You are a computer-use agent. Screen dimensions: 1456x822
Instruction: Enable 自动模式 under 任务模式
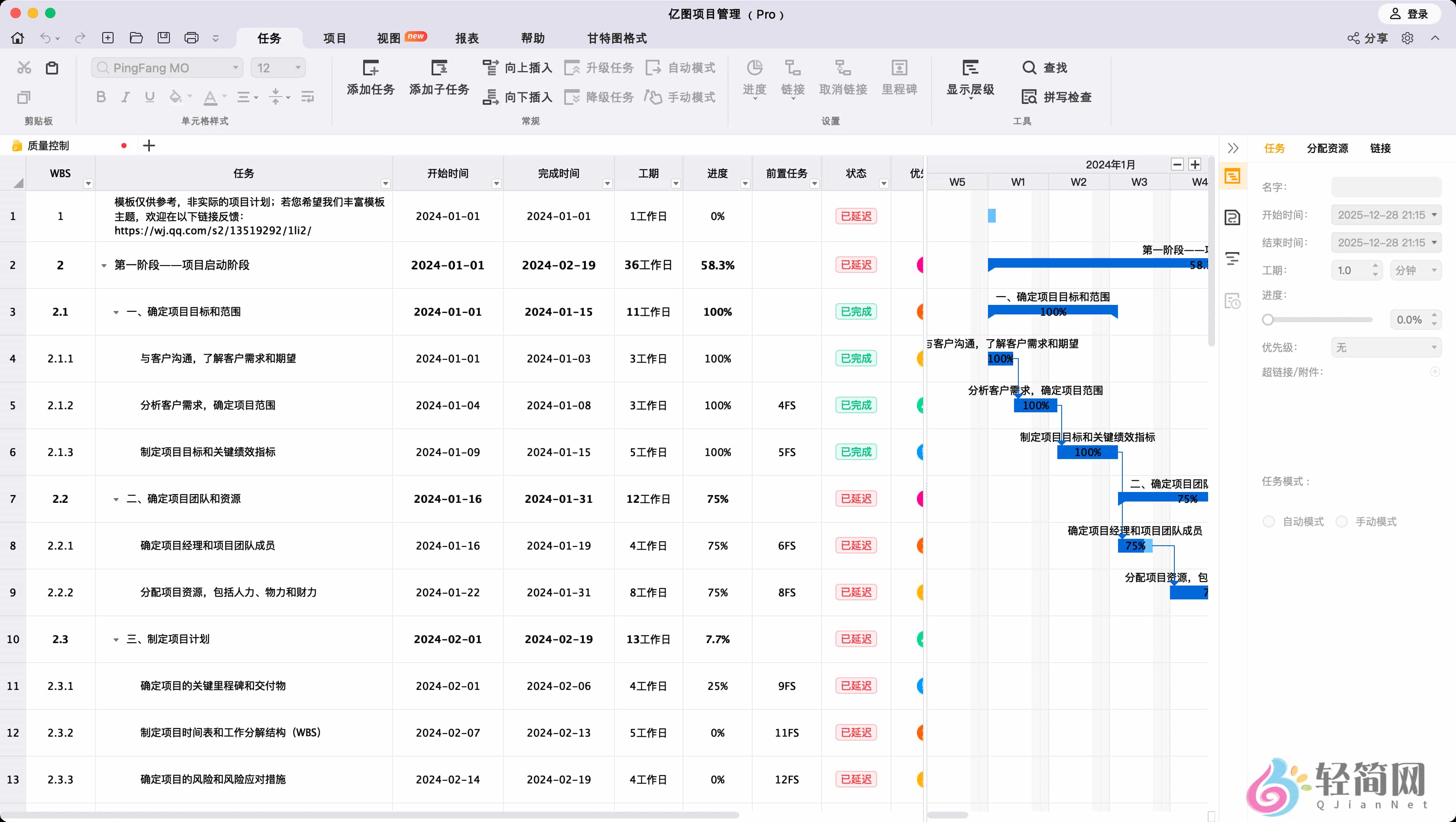tap(1269, 521)
